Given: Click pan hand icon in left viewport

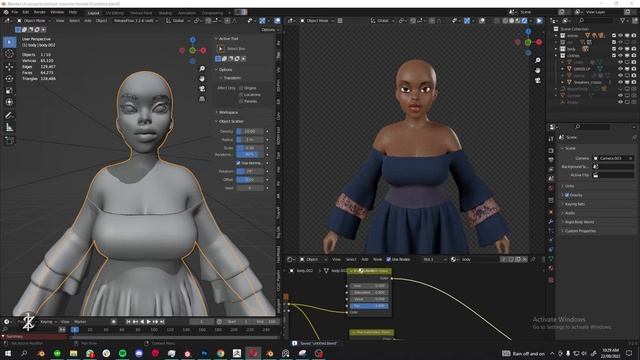Looking at the screenshot, I should click(202, 78).
